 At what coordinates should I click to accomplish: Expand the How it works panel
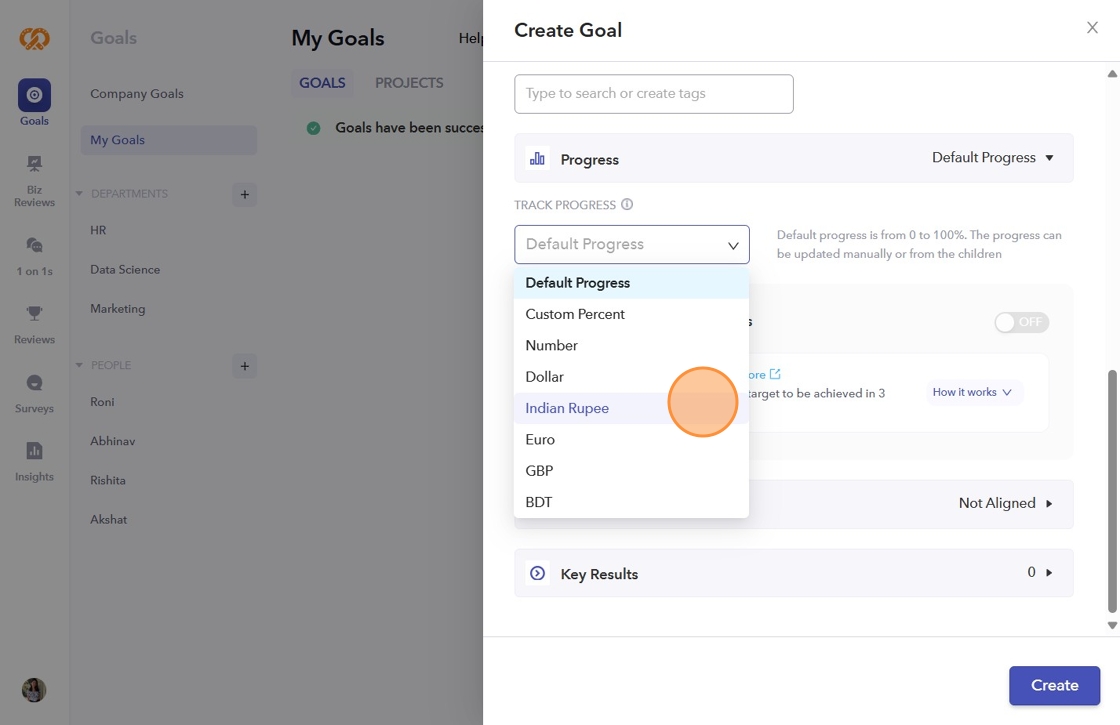point(972,392)
